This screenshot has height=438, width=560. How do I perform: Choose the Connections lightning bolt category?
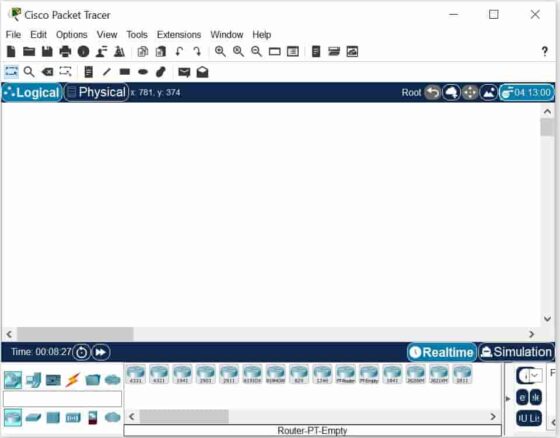[x=72, y=380]
